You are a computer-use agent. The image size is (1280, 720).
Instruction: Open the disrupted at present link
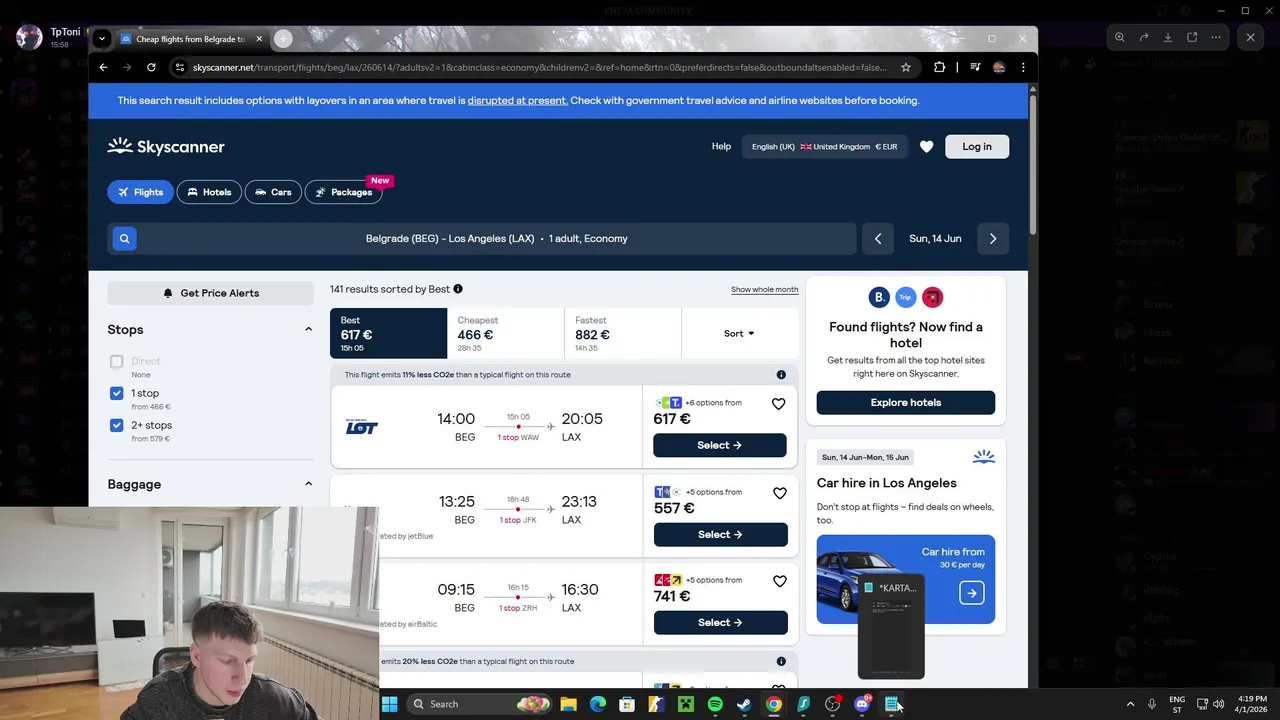[517, 100]
